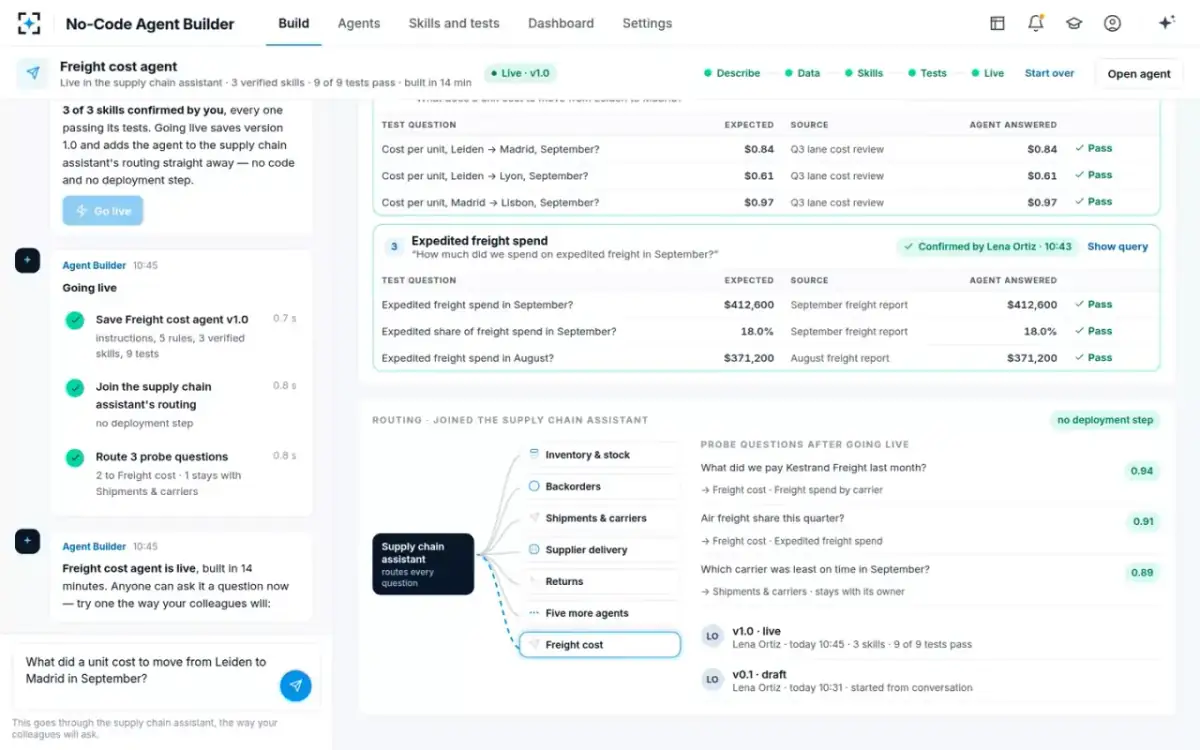1200x750 pixels.
Task: Click the Inventory & stock node icon
Action: point(535,454)
